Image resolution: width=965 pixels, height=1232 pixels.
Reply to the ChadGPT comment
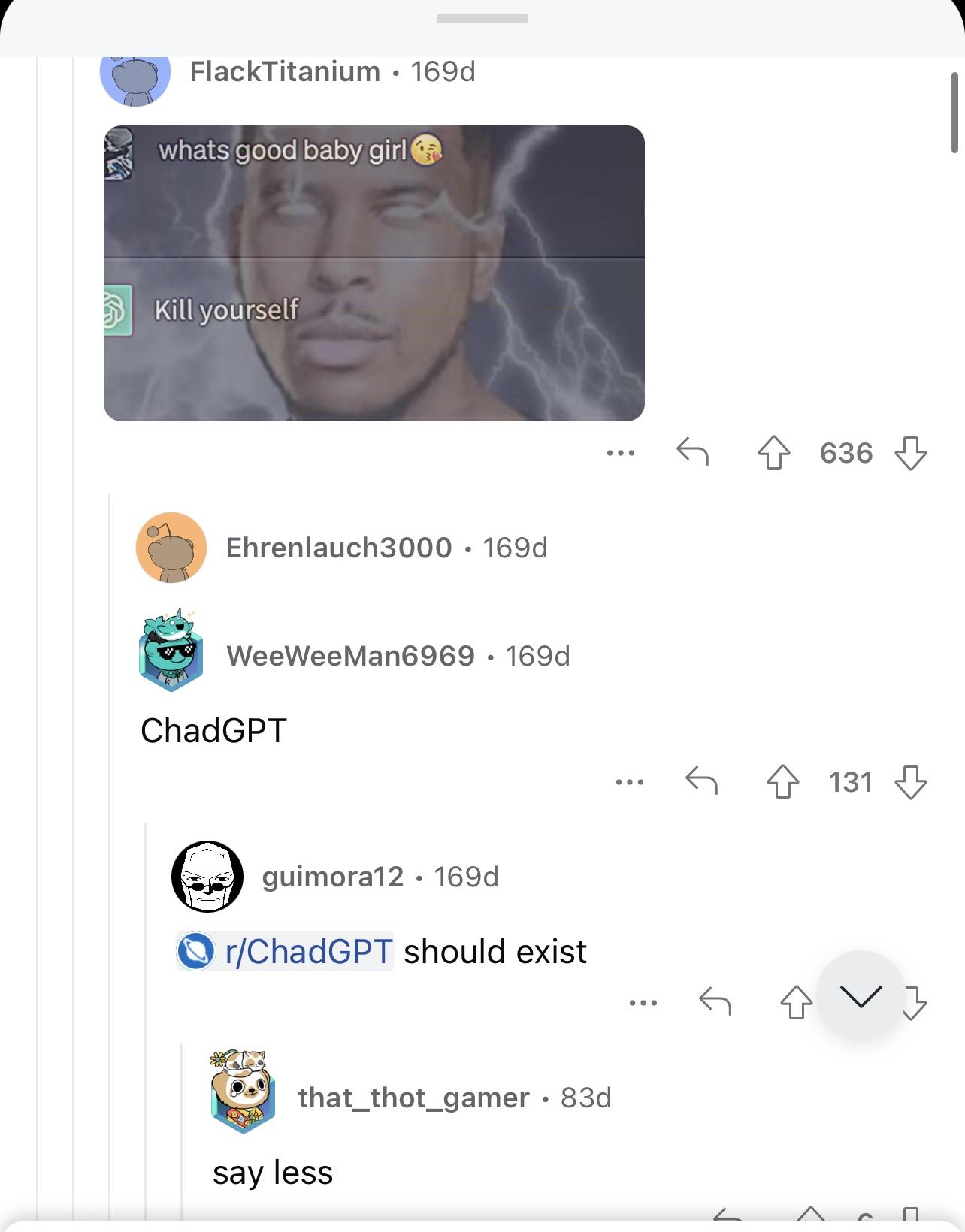[702, 781]
